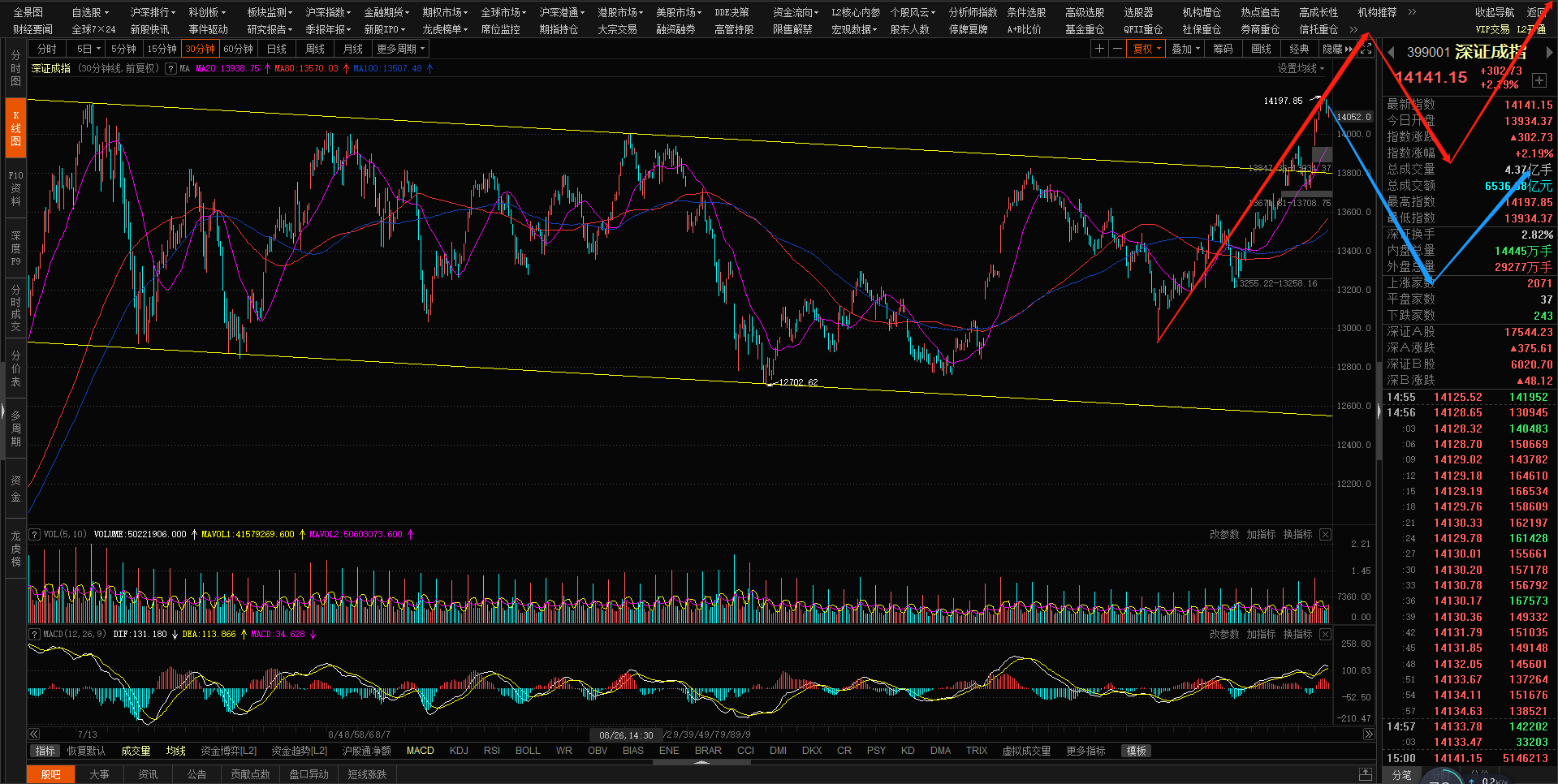
Task: Add index to watchlist with plus box icon
Action: (1539, 80)
